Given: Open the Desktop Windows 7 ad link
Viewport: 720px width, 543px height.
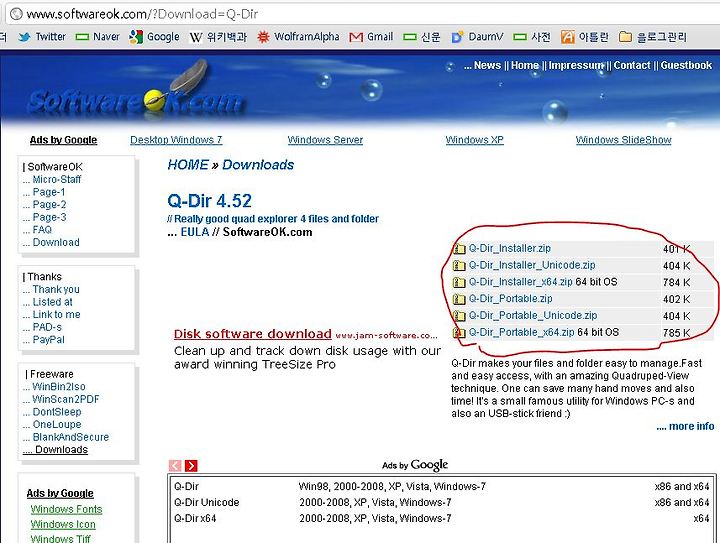Looking at the screenshot, I should (x=176, y=140).
